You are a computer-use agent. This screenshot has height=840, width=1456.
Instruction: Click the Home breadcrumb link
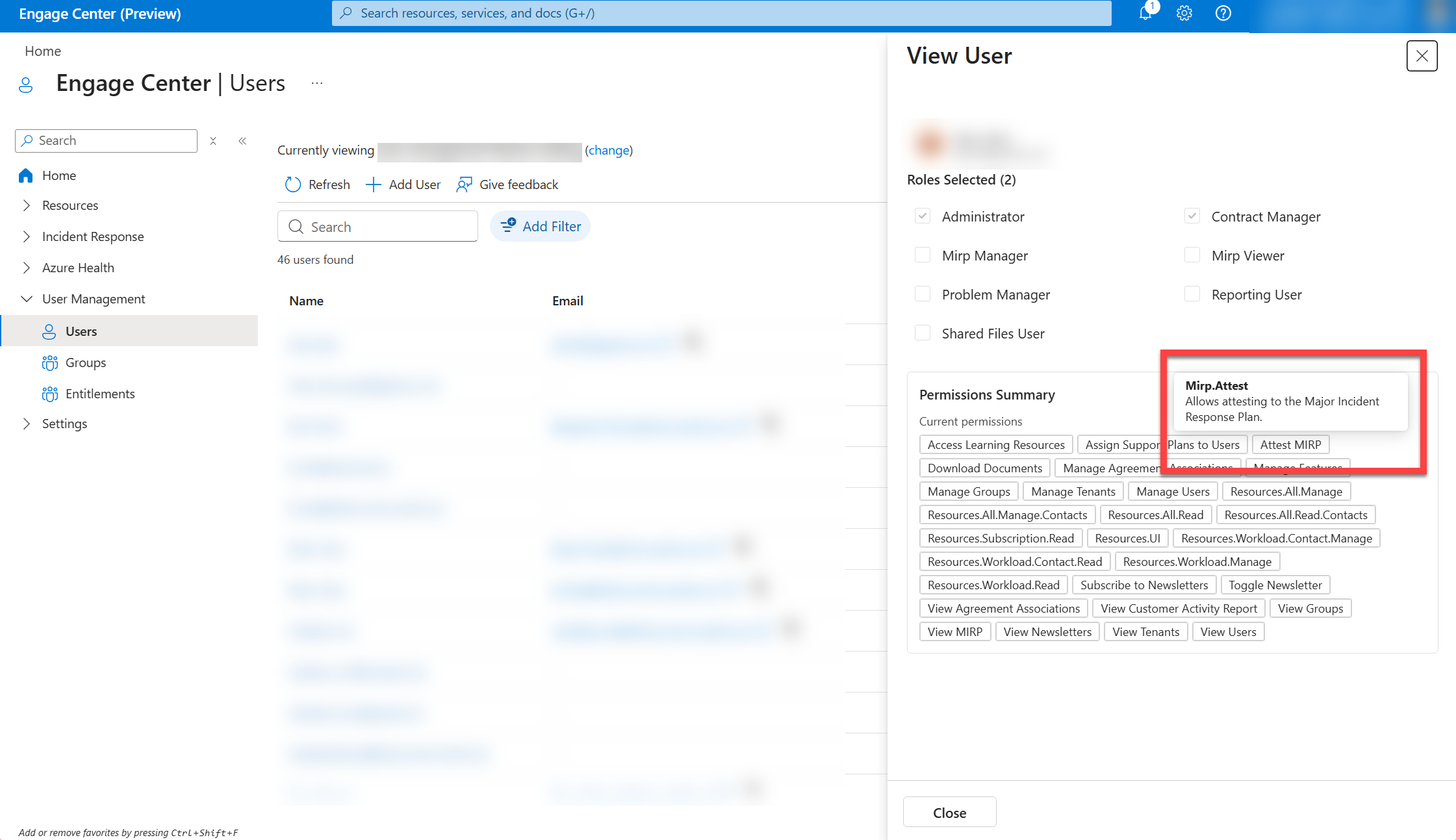[x=43, y=51]
